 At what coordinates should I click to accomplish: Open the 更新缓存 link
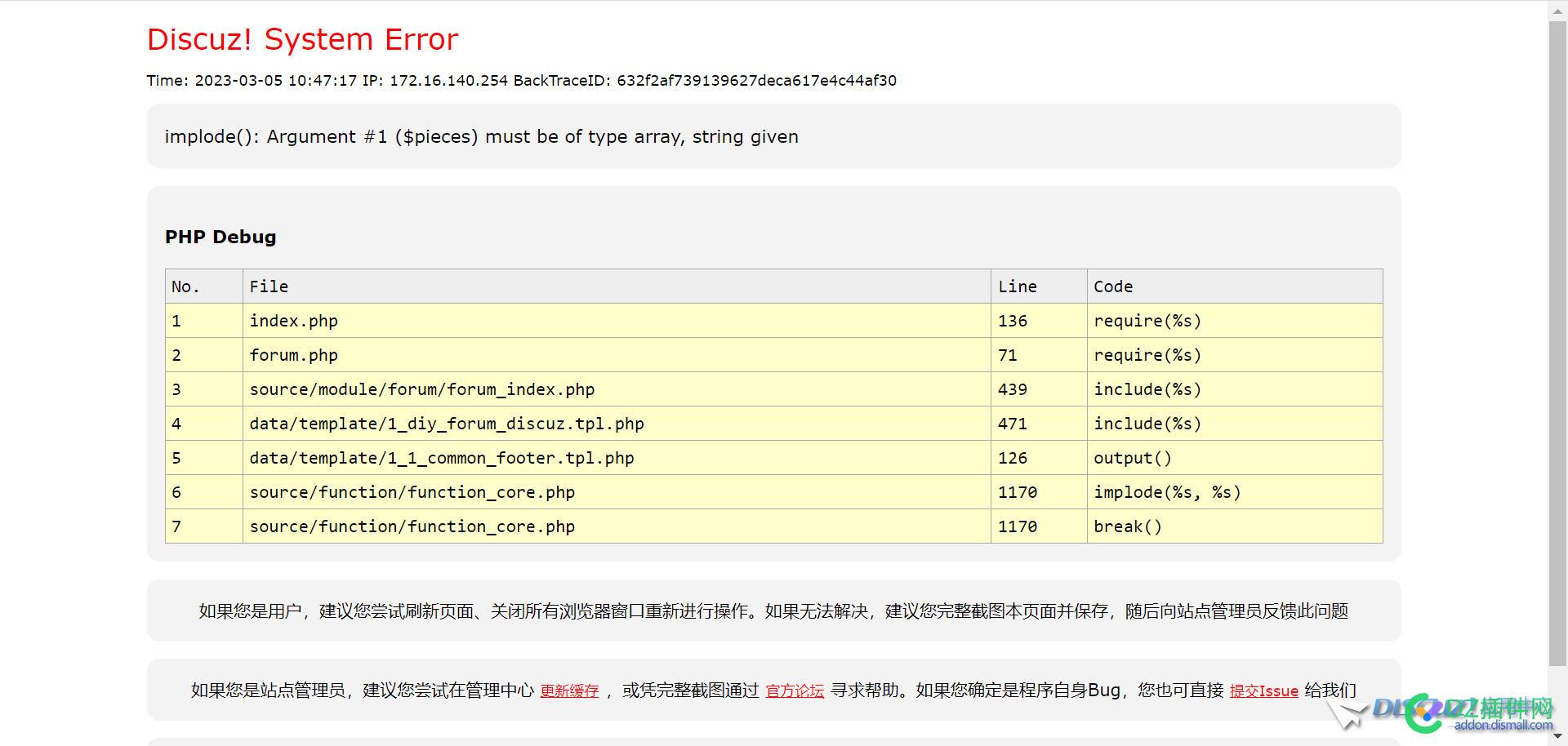[569, 691]
